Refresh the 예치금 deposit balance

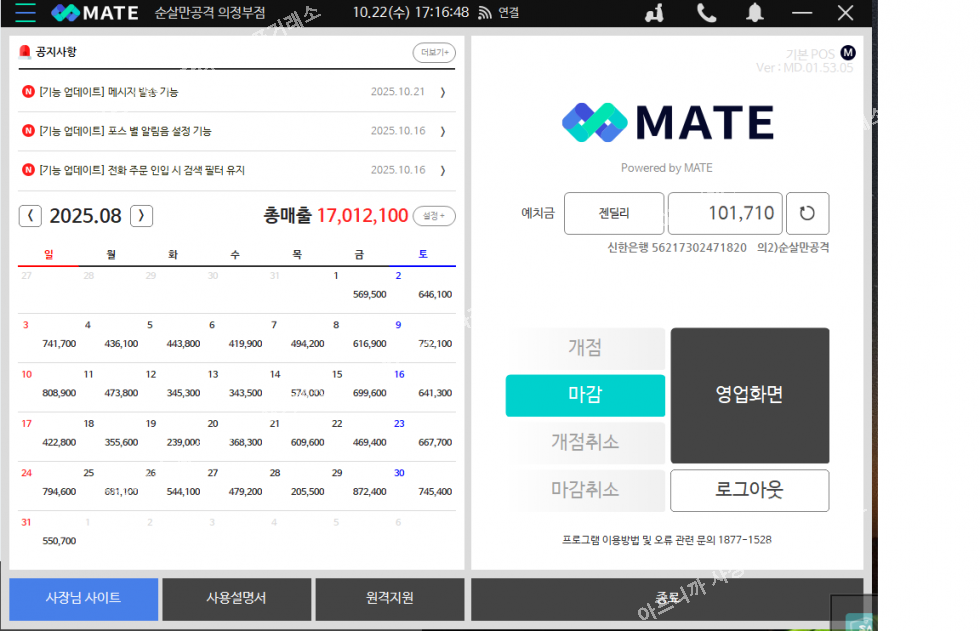point(807,213)
